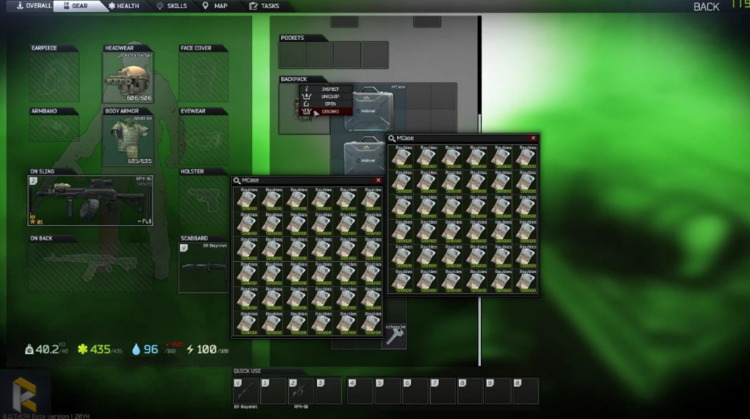Select the helmet in the Headwear slot

point(128,77)
